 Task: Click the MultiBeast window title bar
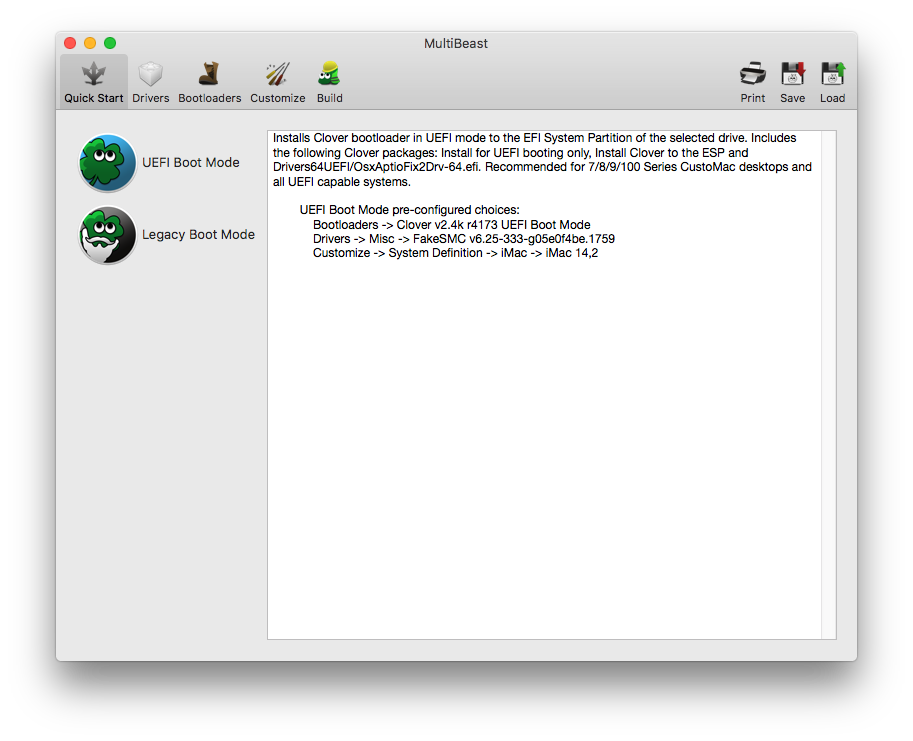[456, 43]
